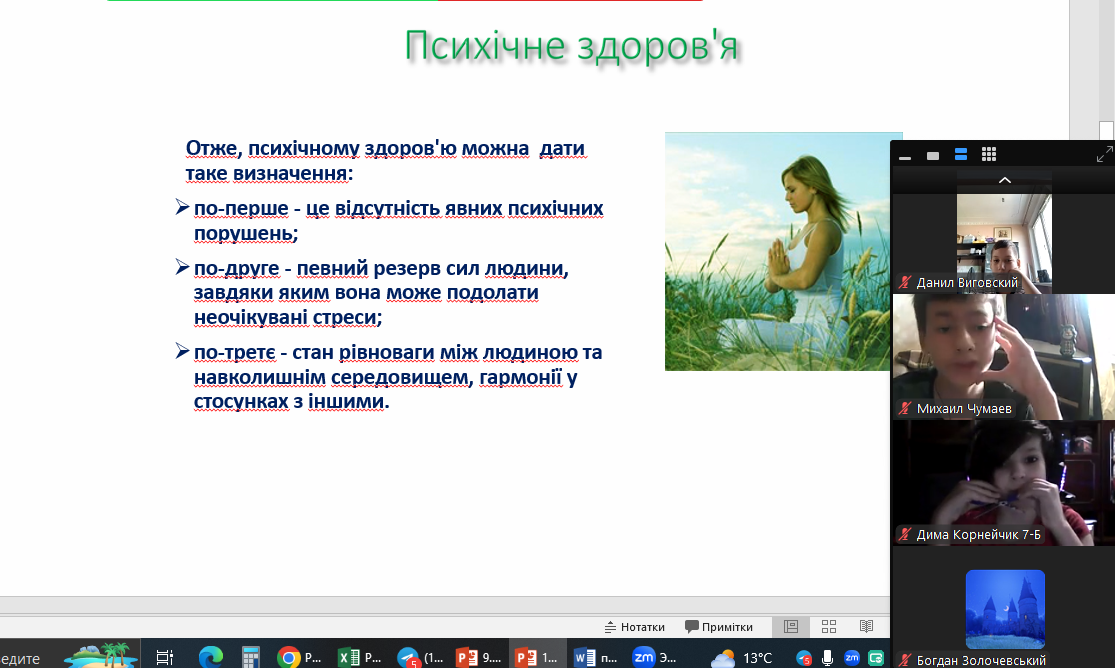Click beach island search highlight icon

click(x=100, y=654)
